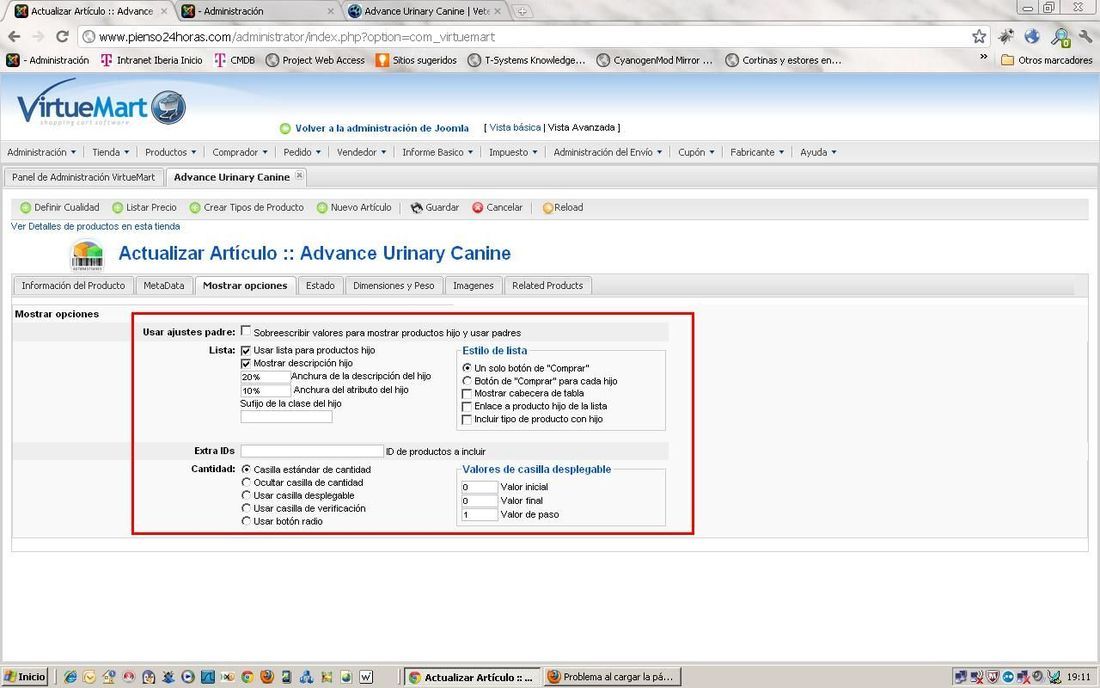Click the Inicio start button
The image size is (1100, 688).
[25, 677]
